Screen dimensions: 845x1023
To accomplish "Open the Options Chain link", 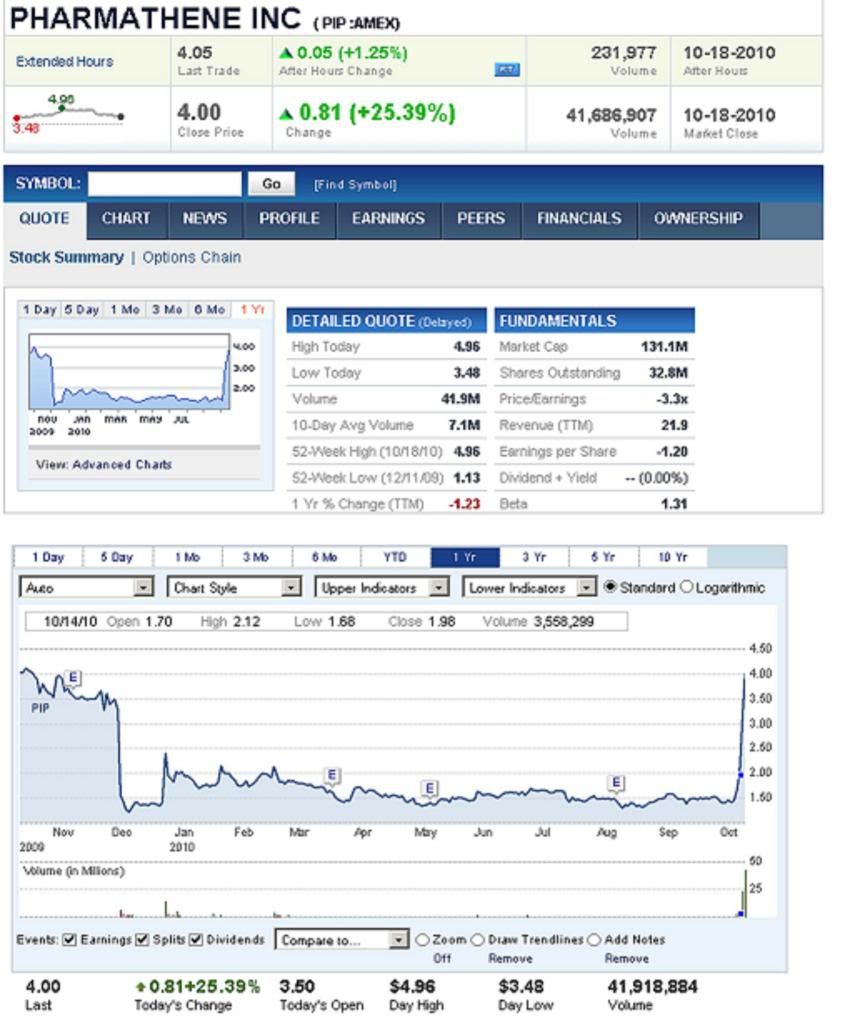I will coord(191,257).
